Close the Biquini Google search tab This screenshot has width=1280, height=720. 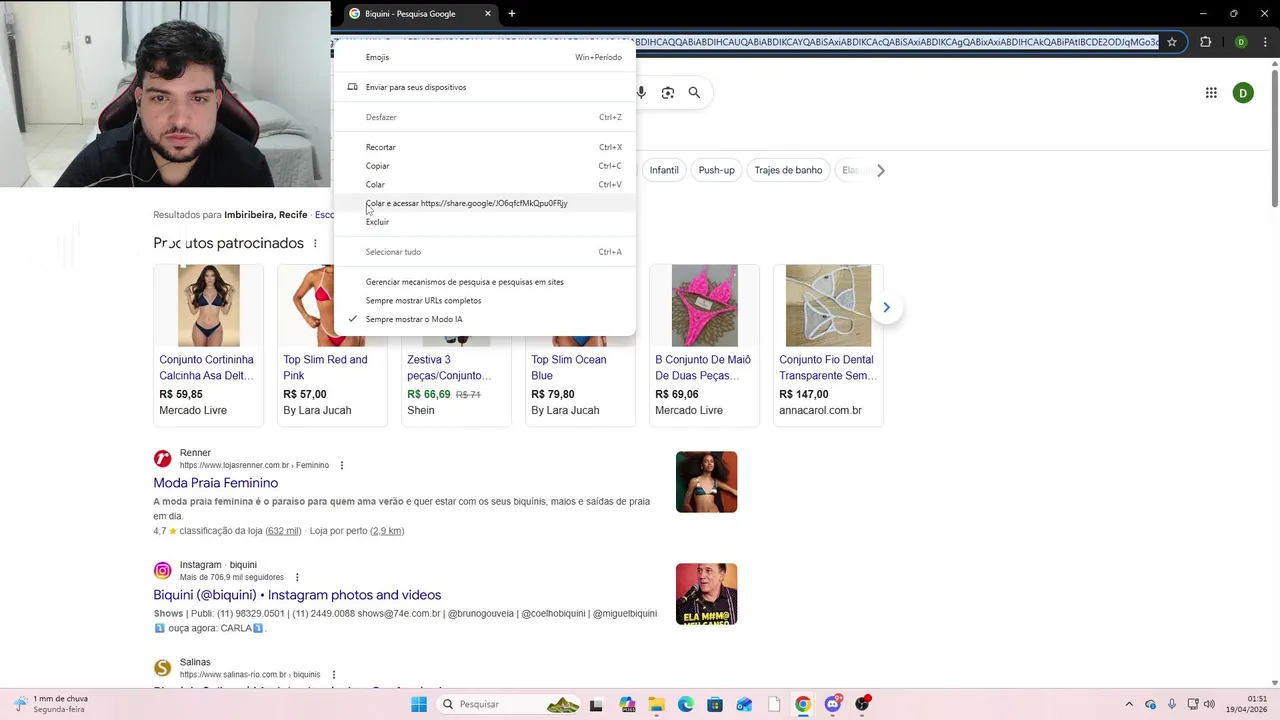488,14
